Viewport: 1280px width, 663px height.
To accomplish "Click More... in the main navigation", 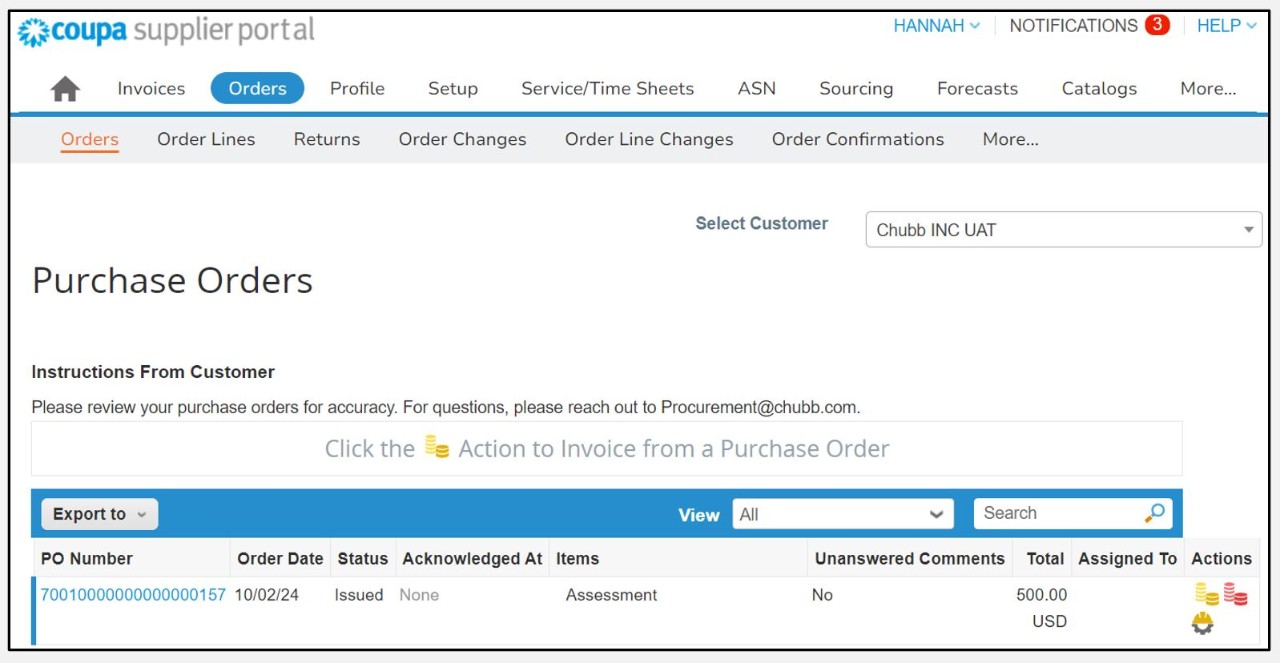I will tap(1208, 89).
